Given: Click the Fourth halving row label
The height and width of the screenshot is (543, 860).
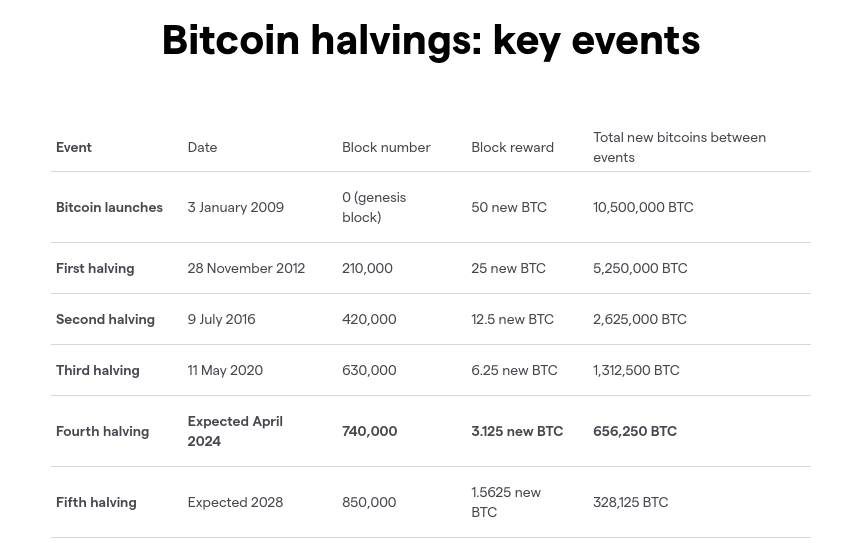Looking at the screenshot, I should (x=102, y=431).
